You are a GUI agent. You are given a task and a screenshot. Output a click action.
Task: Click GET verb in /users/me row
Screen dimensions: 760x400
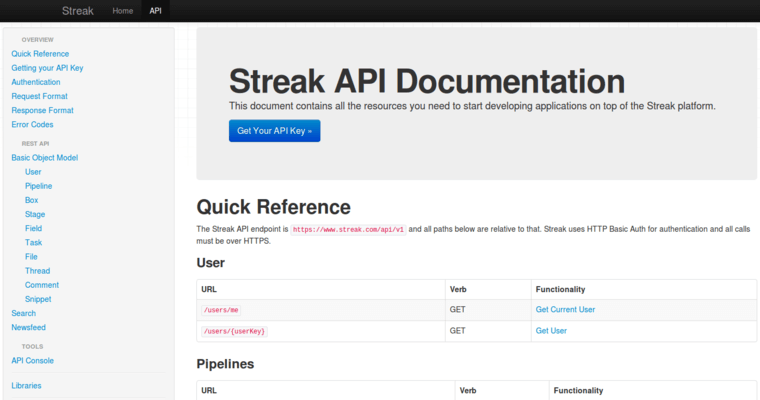[458, 309]
